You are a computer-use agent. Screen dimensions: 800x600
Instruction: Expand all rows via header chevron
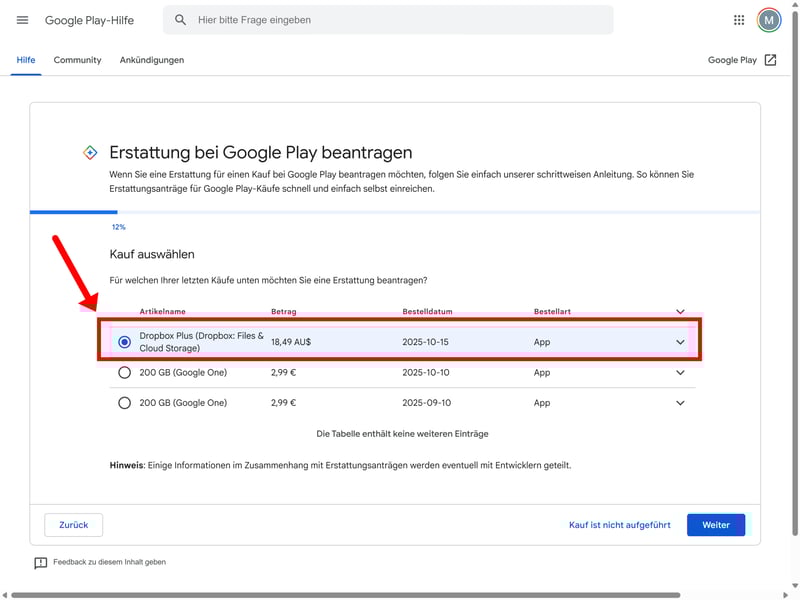pyautogui.click(x=681, y=312)
